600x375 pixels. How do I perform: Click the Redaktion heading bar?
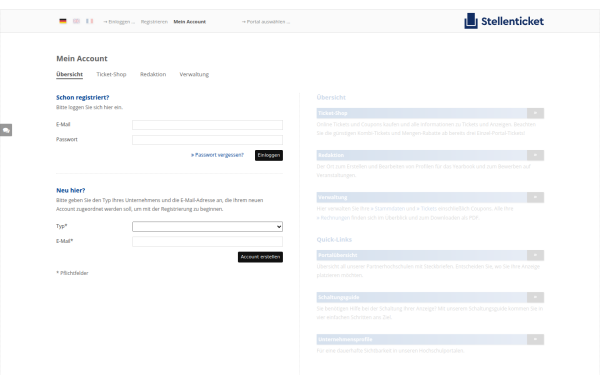[422, 155]
